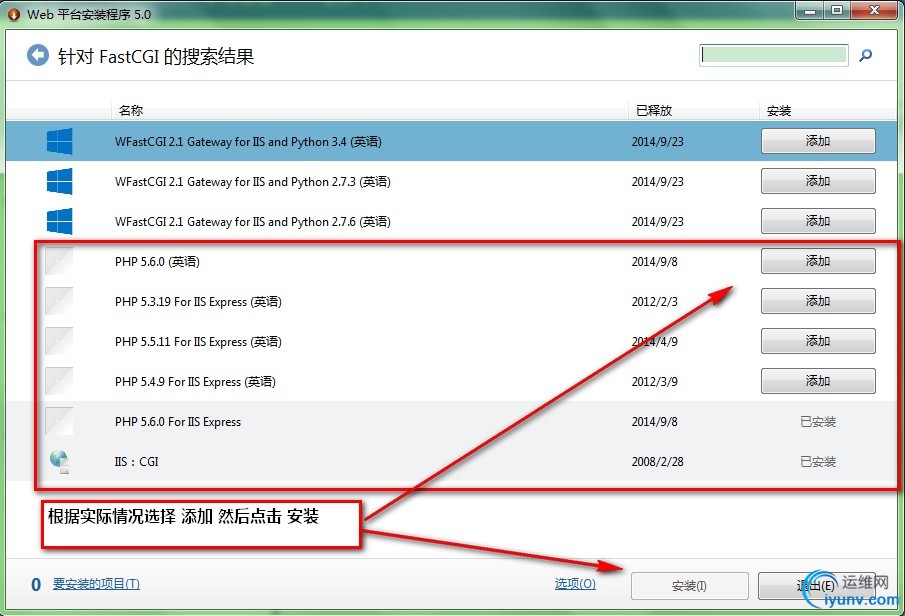This screenshot has width=905, height=616.
Task: Click the back arrow icon
Action: pyautogui.click(x=38, y=55)
